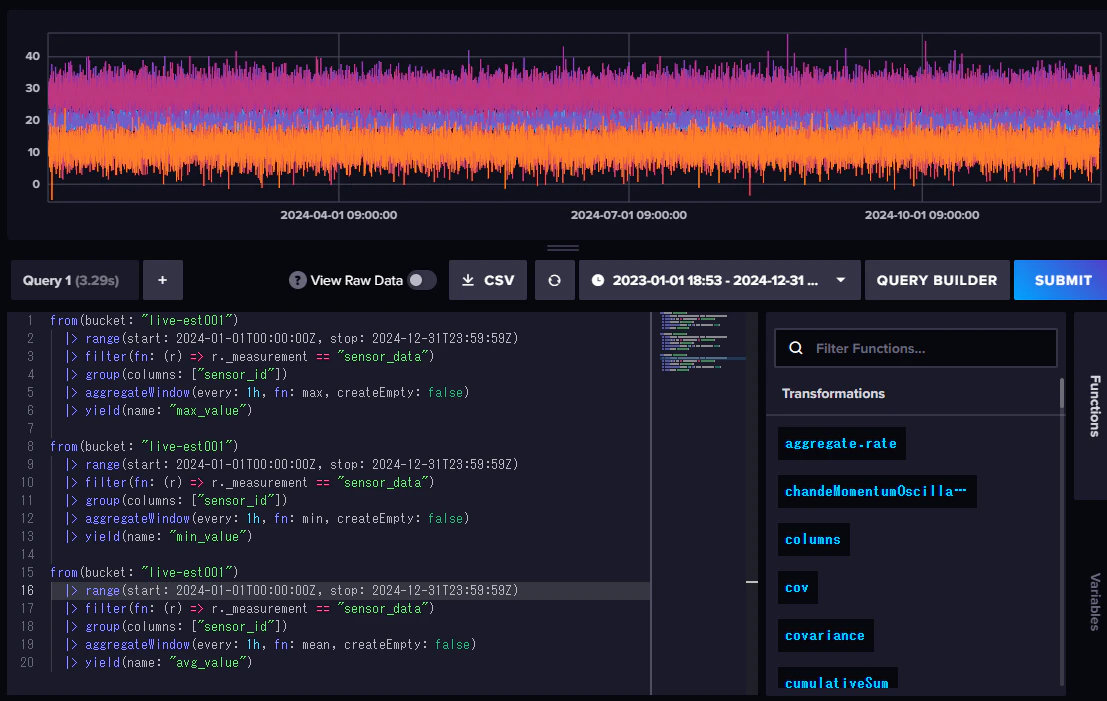The width and height of the screenshot is (1107, 701).
Task: Click the 2024-07-01 09:00:00 axis label
Action: pyautogui.click(x=629, y=215)
